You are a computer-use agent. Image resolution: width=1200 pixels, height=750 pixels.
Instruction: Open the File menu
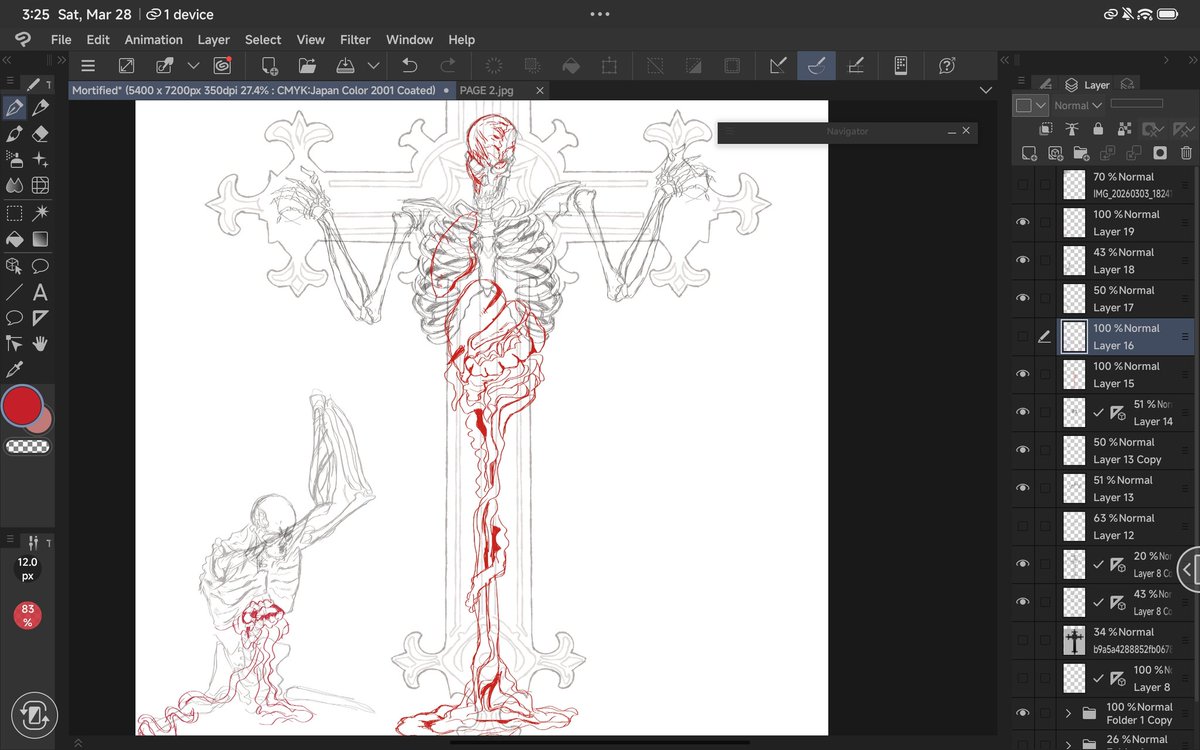tap(61, 39)
